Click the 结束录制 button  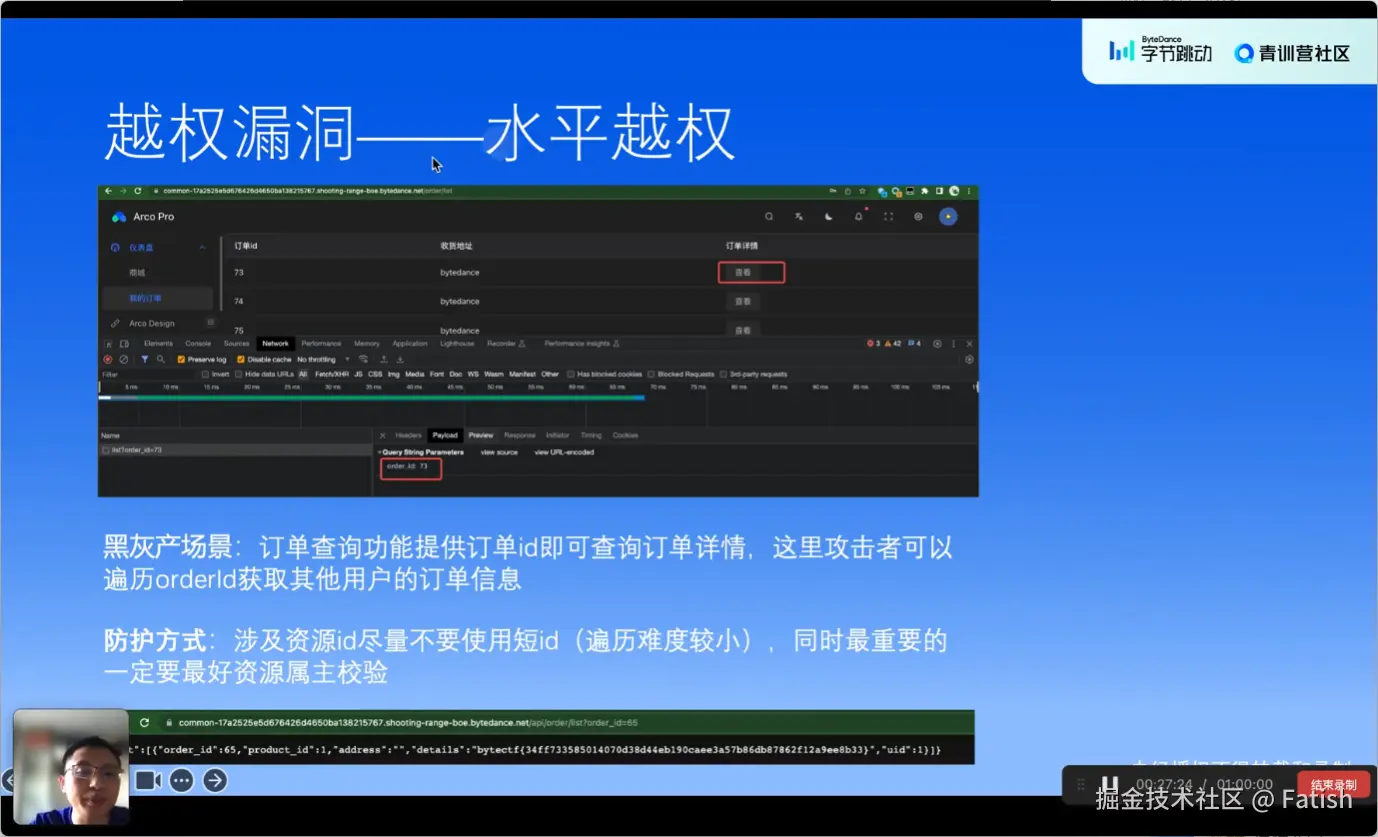(x=1333, y=785)
